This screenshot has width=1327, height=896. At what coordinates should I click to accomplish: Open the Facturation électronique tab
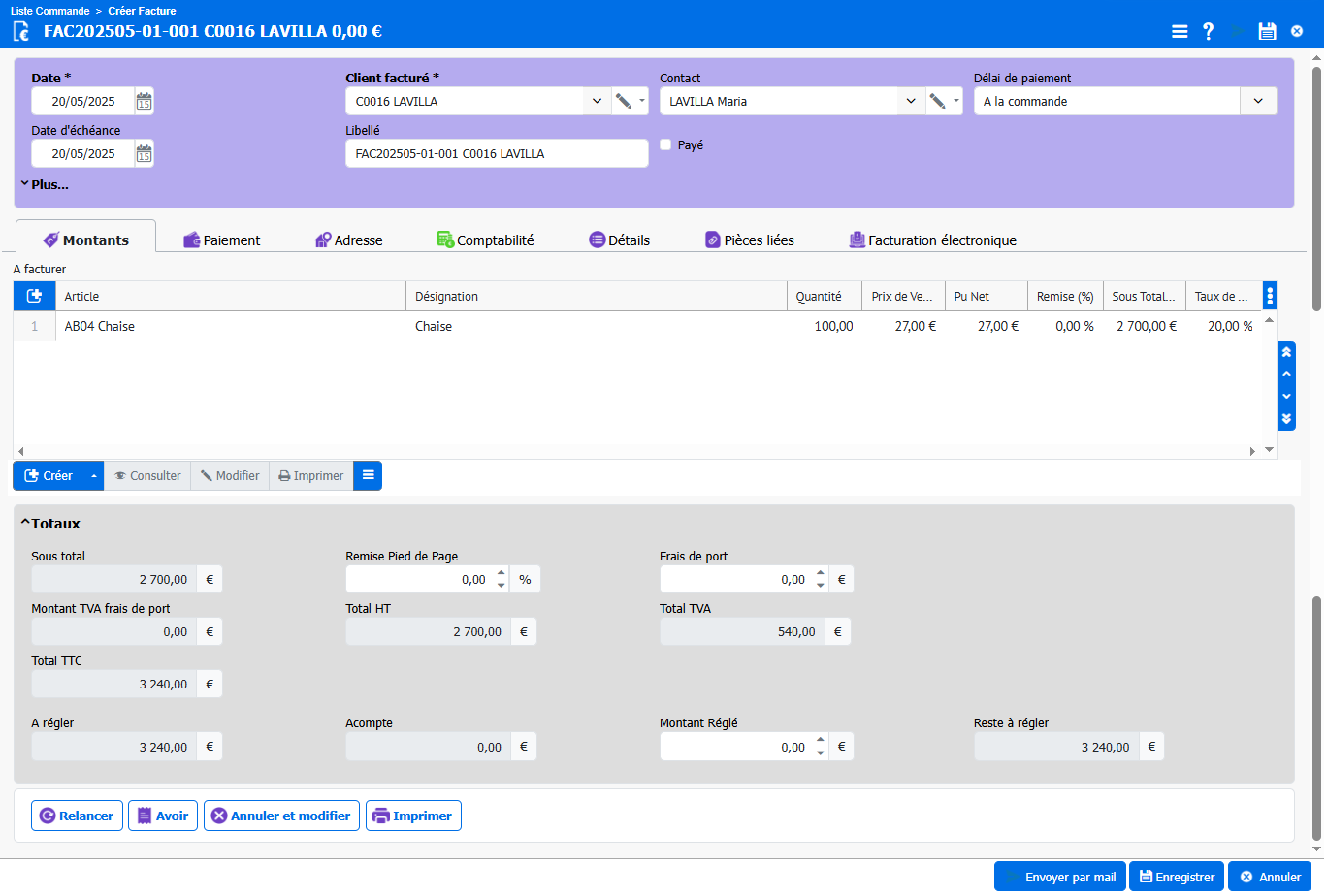pos(932,240)
